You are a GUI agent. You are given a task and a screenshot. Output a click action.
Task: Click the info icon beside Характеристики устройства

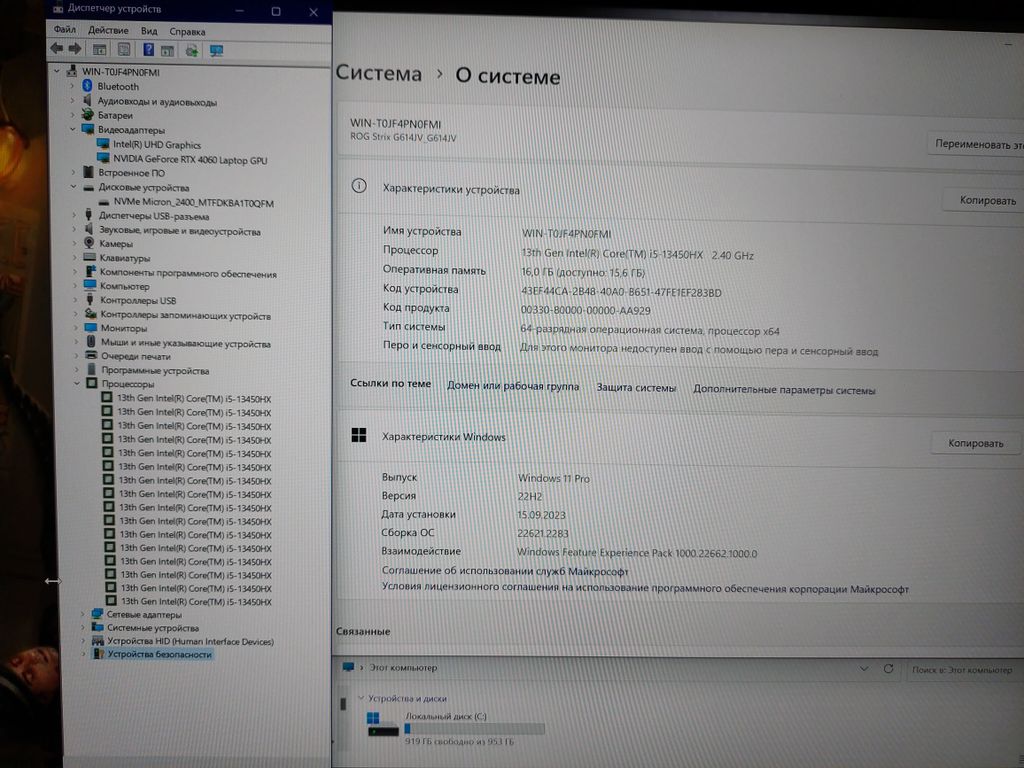point(359,188)
